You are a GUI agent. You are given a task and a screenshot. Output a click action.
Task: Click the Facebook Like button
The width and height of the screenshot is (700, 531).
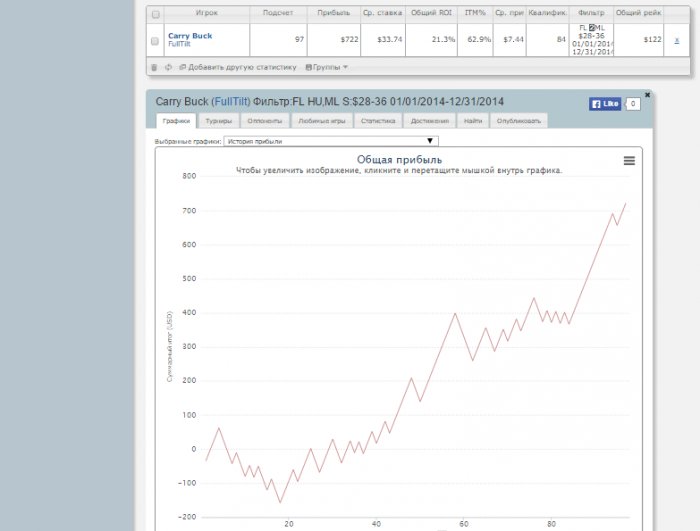(605, 104)
